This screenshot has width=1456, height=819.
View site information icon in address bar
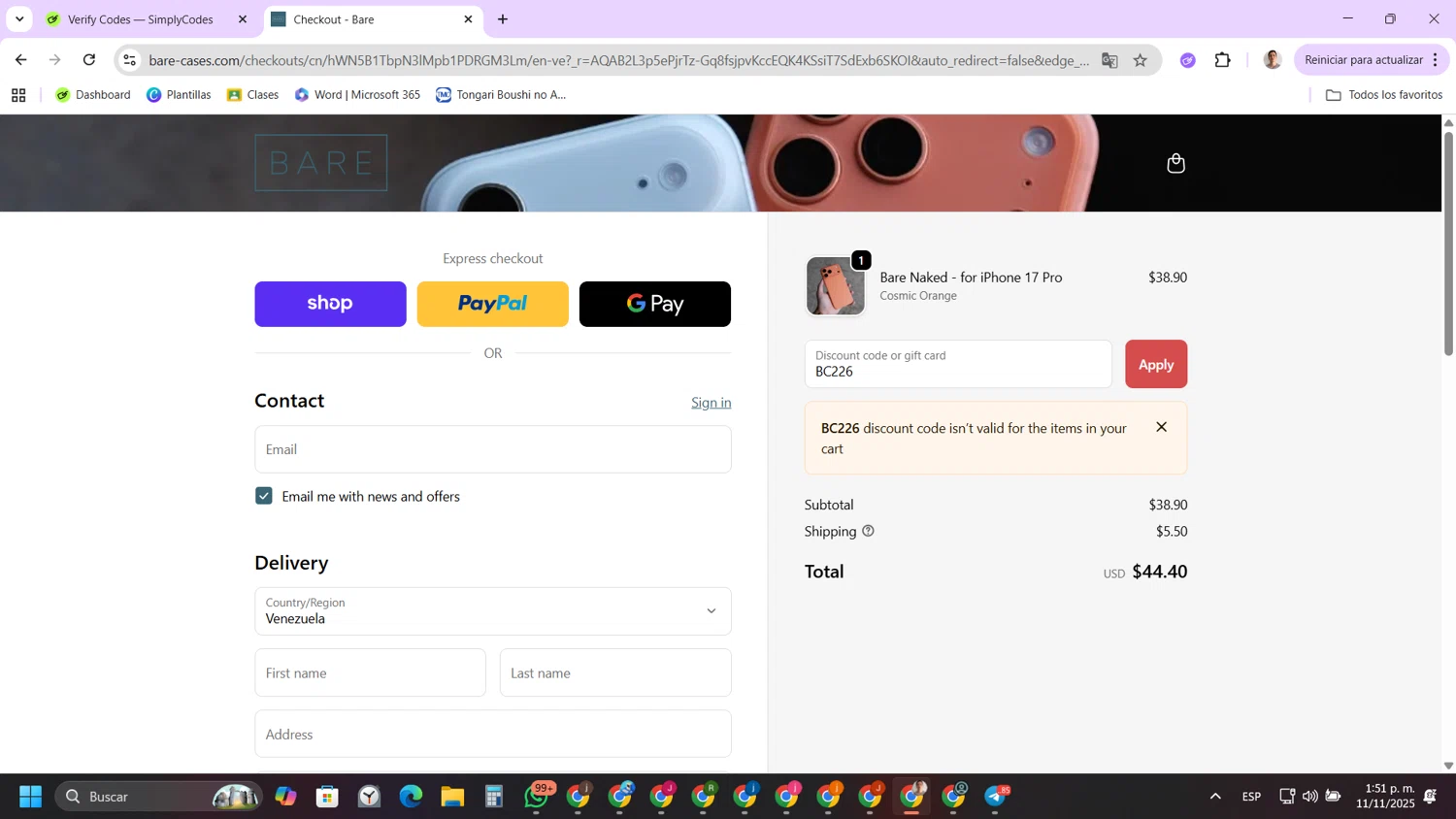tap(129, 60)
